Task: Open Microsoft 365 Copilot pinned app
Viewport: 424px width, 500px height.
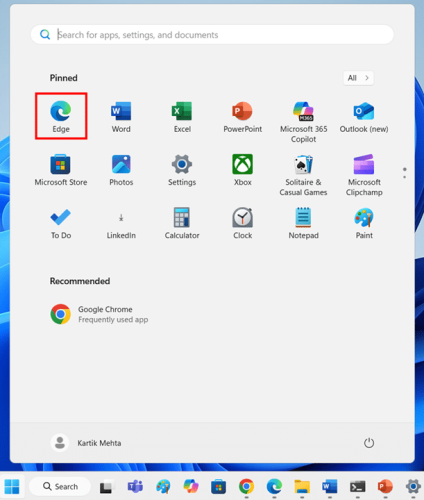Action: point(303,122)
